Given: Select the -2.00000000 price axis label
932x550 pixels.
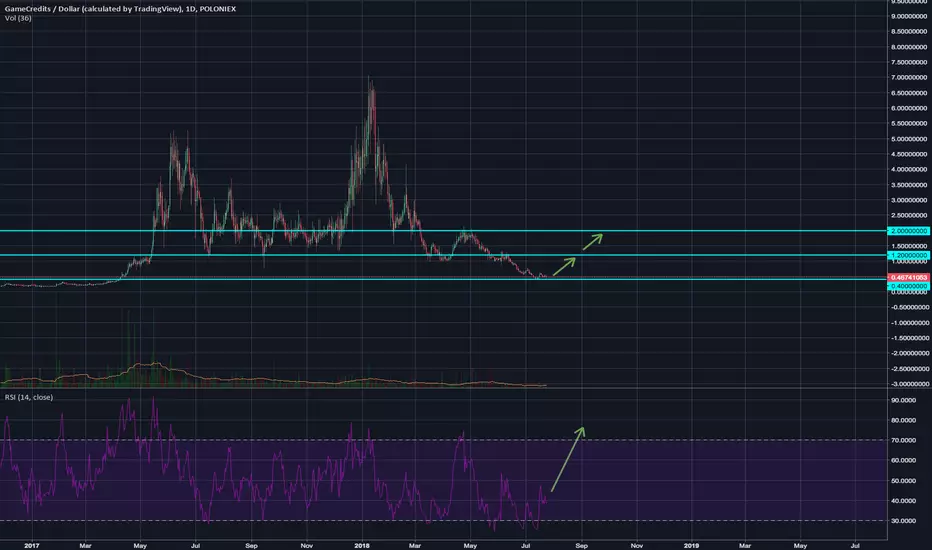Looking at the screenshot, I should (x=909, y=353).
